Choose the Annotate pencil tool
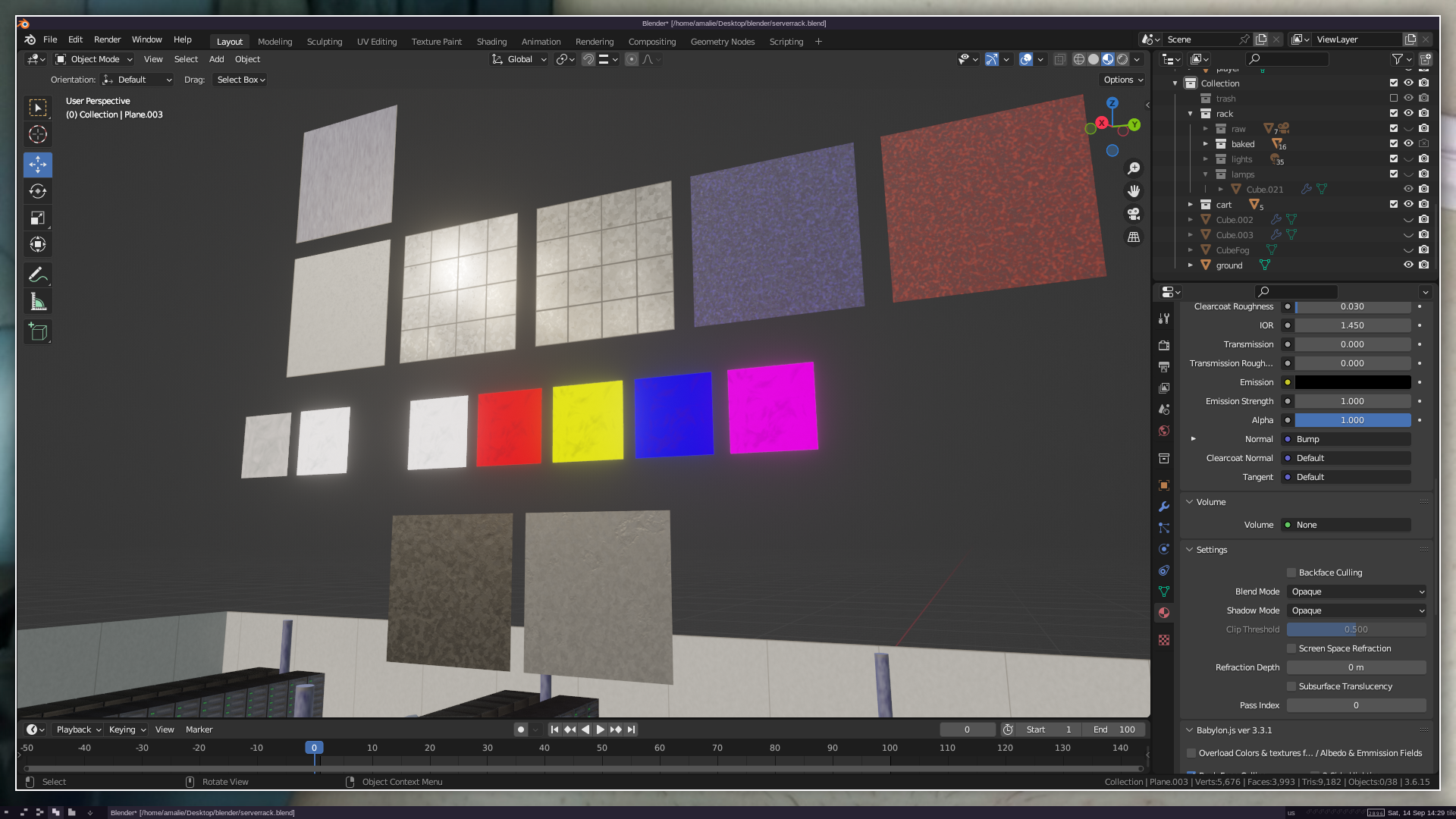The height and width of the screenshot is (819, 1456). click(38, 275)
